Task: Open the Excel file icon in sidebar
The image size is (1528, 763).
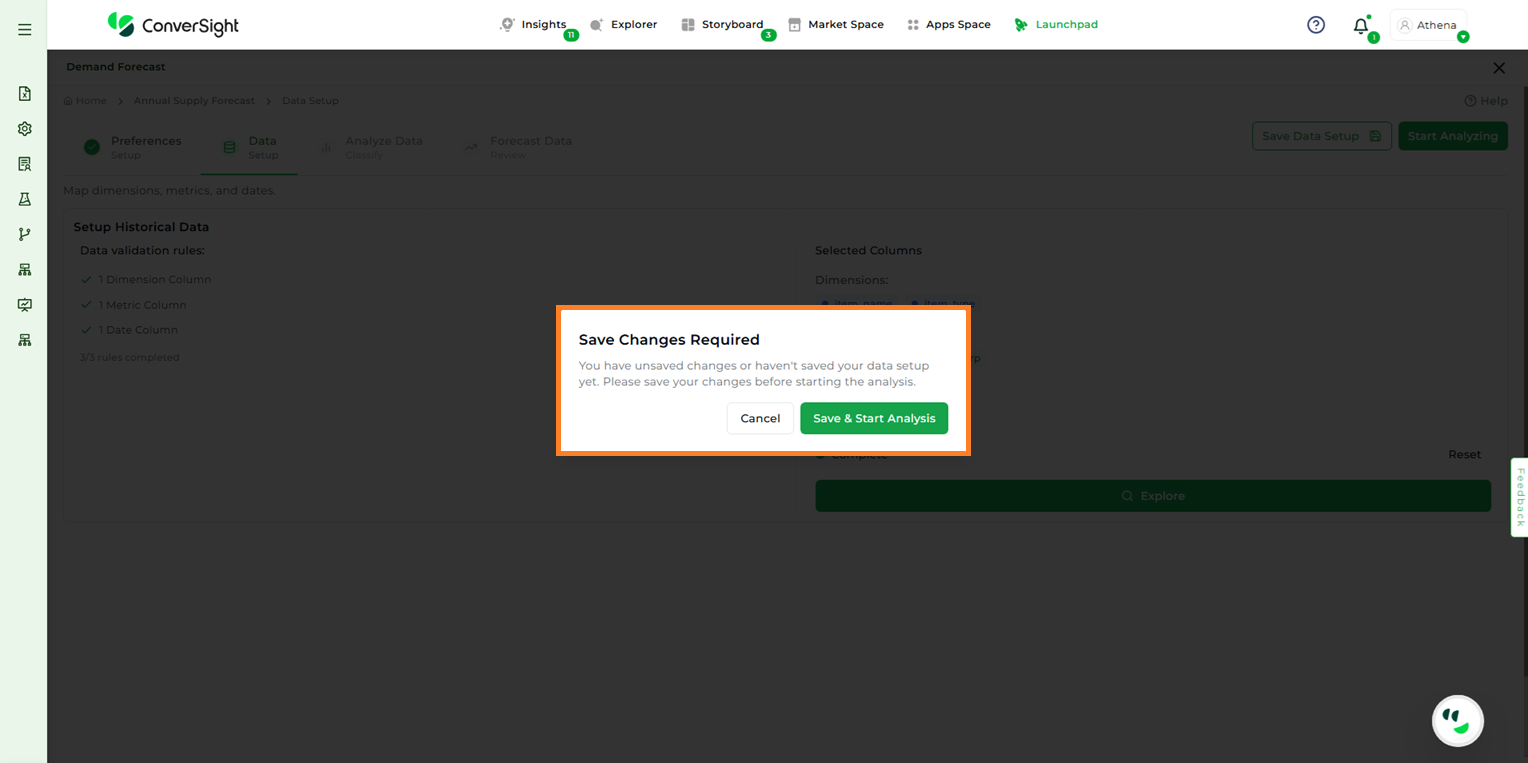Action: [x=25, y=94]
